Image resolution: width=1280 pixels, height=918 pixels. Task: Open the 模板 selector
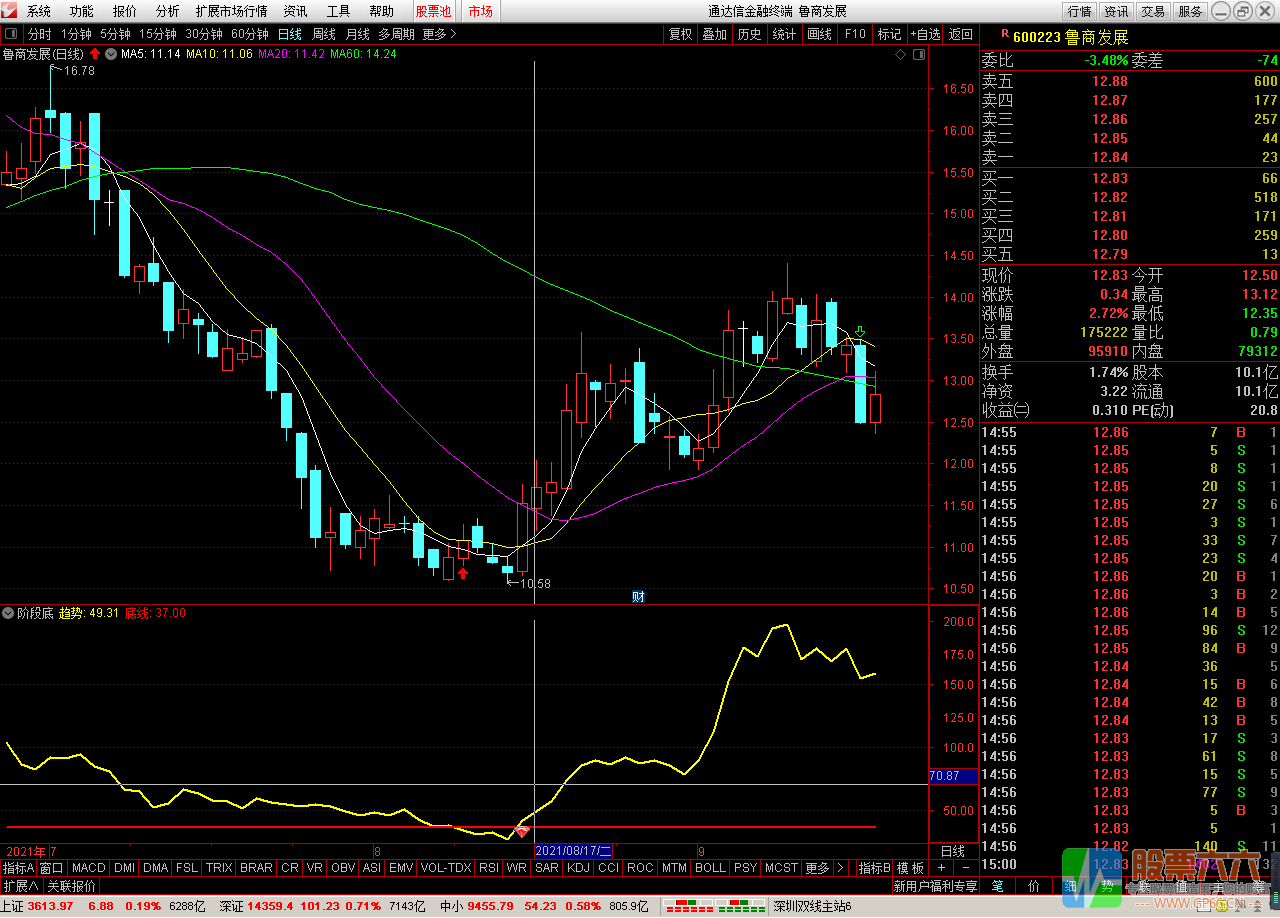pos(910,868)
